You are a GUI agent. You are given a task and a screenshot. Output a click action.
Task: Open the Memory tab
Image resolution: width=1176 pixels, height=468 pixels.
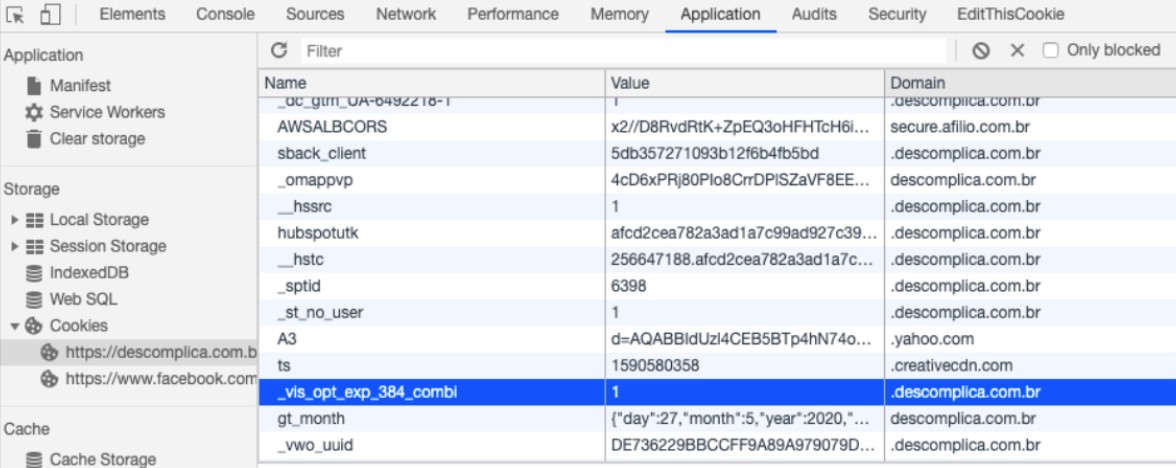point(620,14)
